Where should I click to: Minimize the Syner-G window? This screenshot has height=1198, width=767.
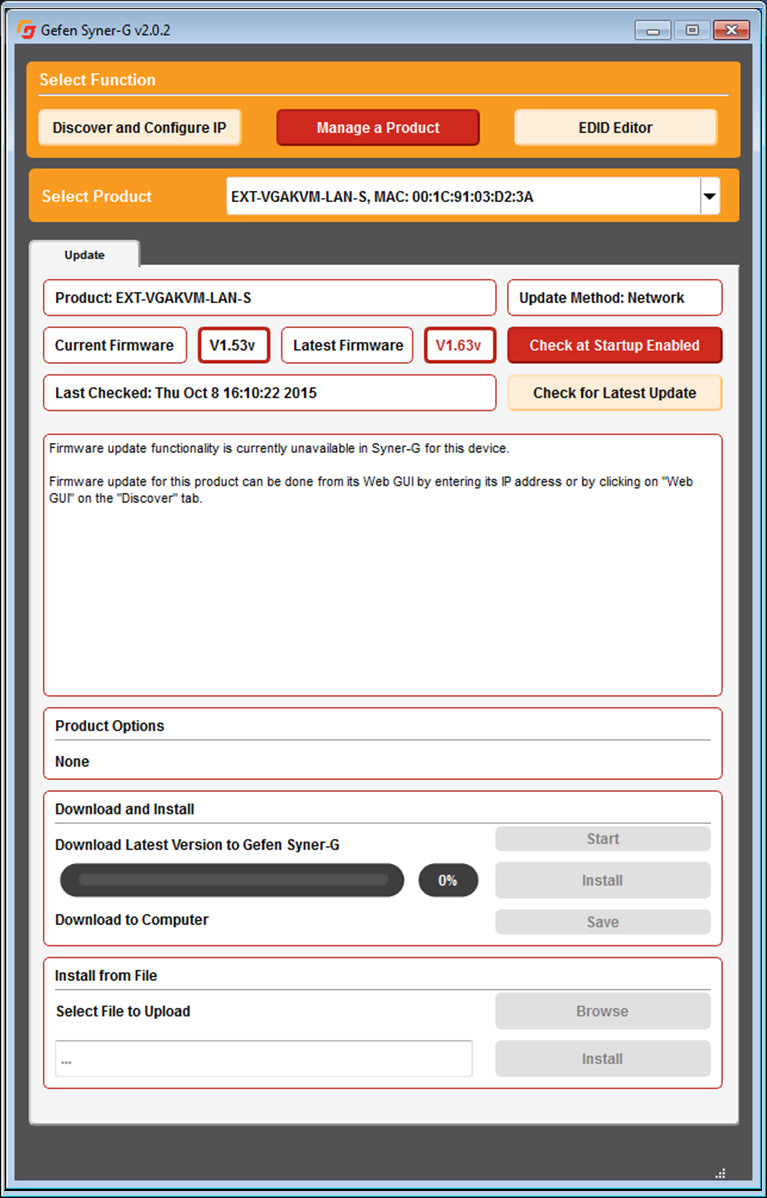pyautogui.click(x=652, y=30)
